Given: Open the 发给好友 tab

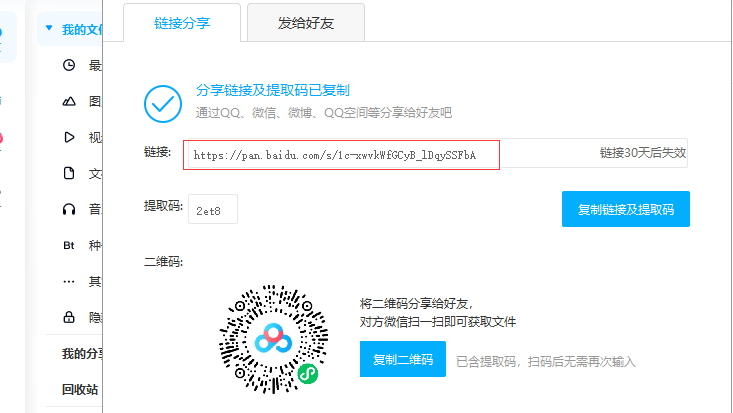Looking at the screenshot, I should click(x=306, y=23).
